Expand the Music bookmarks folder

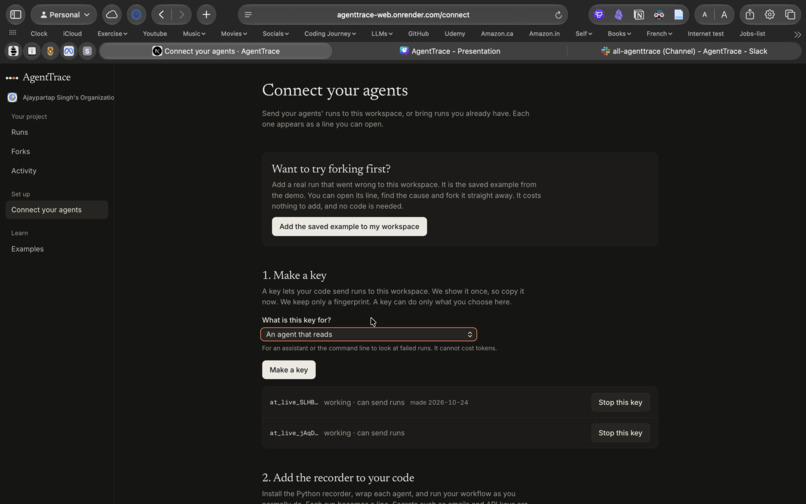click(194, 33)
